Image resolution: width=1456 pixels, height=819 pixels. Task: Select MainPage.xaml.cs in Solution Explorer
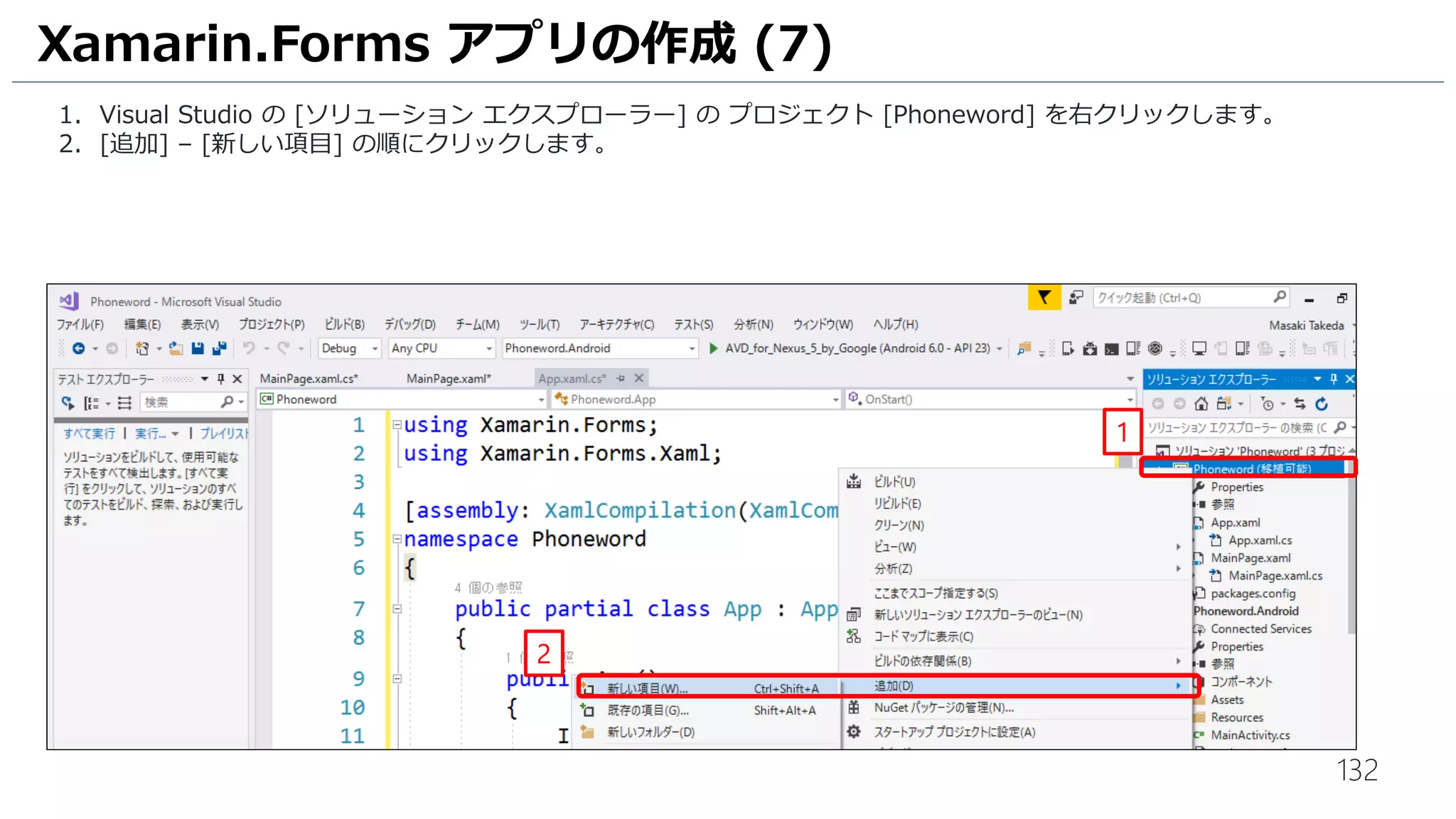click(1275, 576)
